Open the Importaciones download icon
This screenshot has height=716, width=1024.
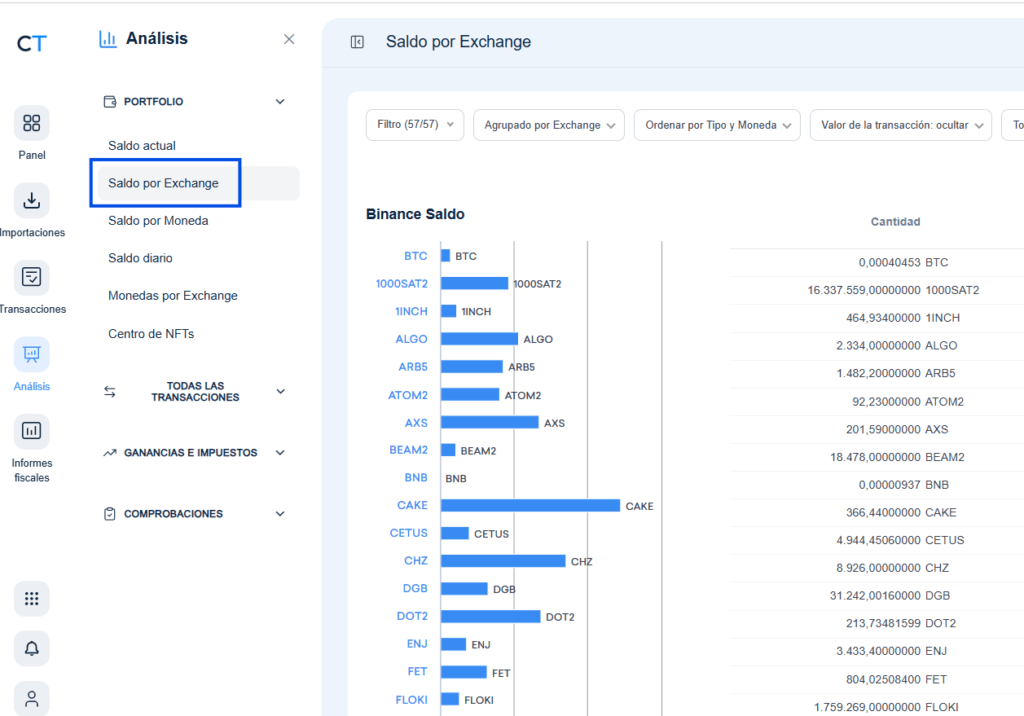[31, 200]
